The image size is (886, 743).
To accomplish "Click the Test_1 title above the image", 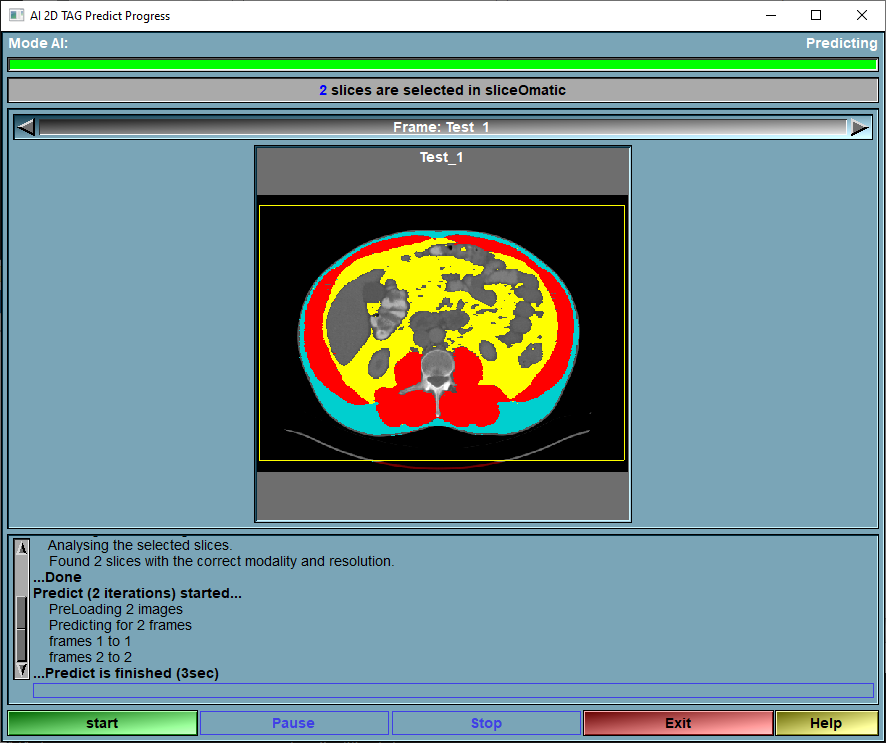I will (x=441, y=157).
